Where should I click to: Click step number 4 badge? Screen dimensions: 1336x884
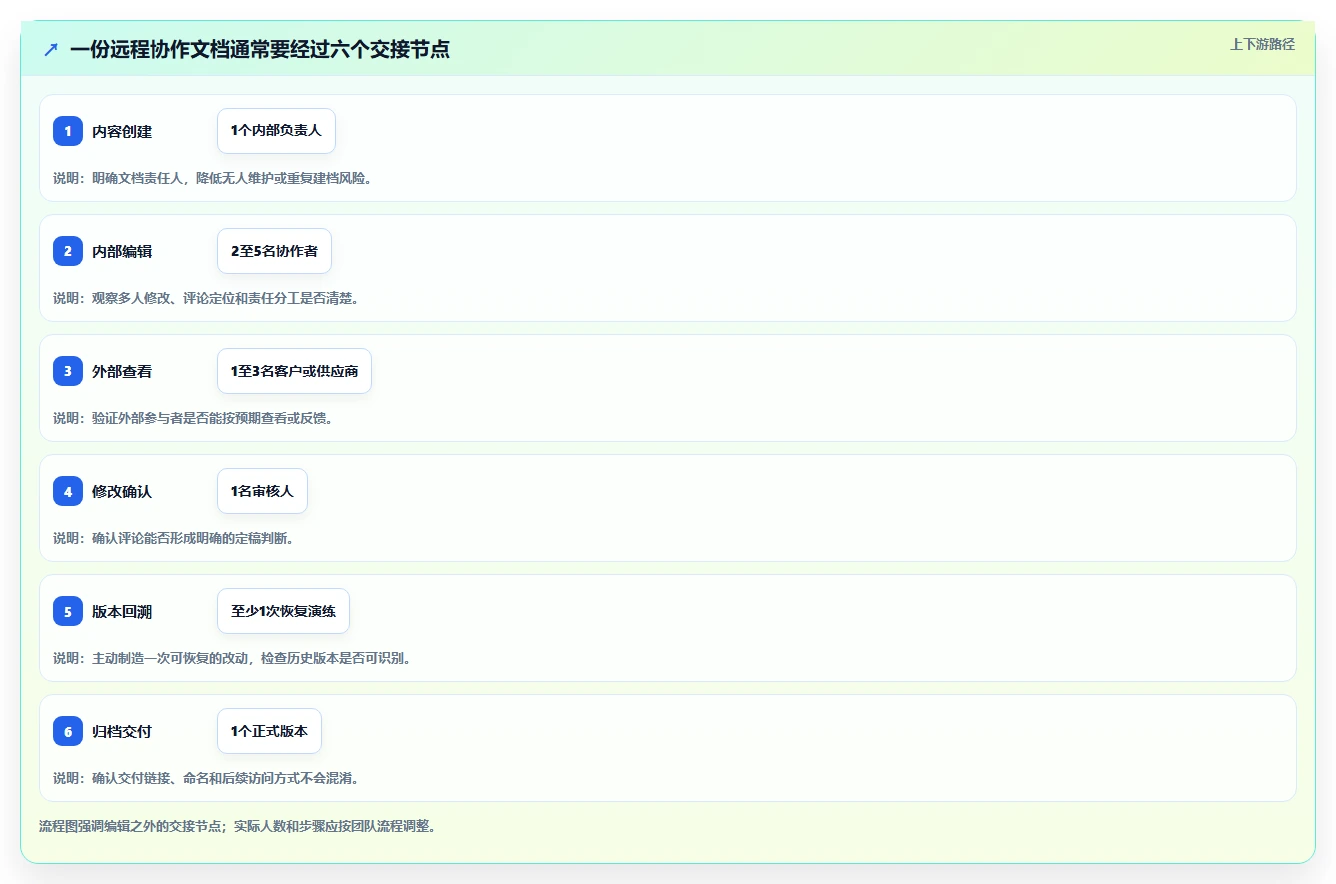[x=68, y=491]
